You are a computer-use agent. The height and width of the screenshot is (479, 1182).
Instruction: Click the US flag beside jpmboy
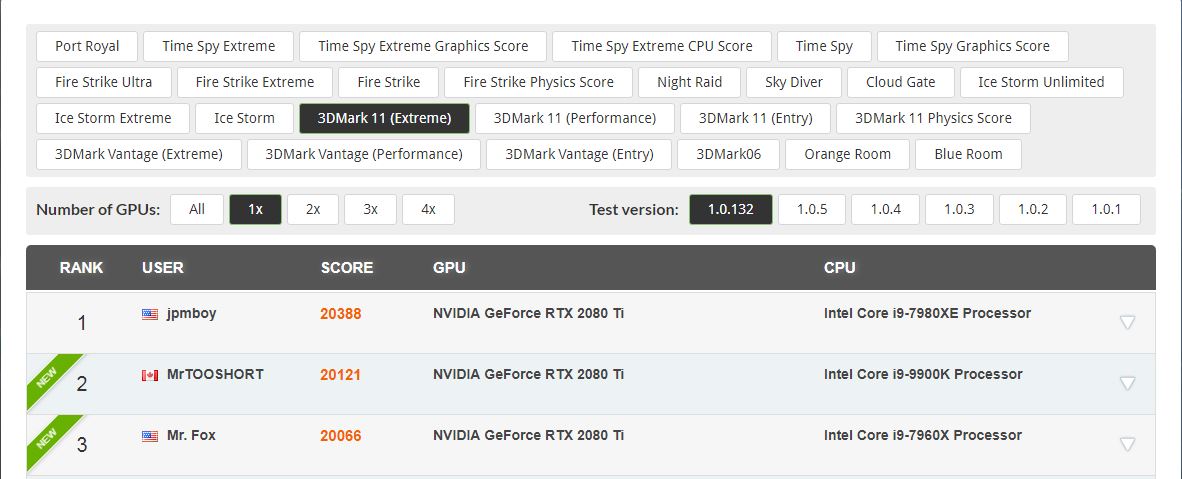(x=150, y=314)
